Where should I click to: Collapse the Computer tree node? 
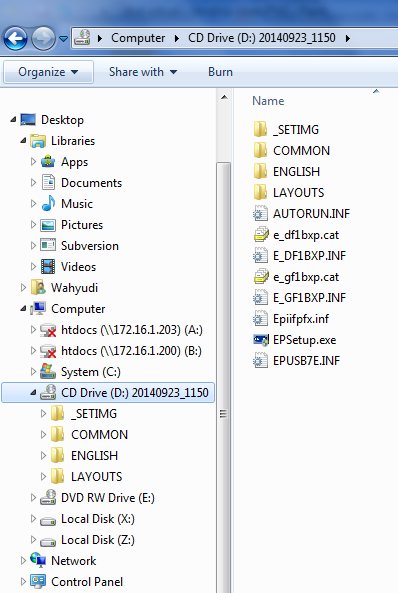click(23, 309)
